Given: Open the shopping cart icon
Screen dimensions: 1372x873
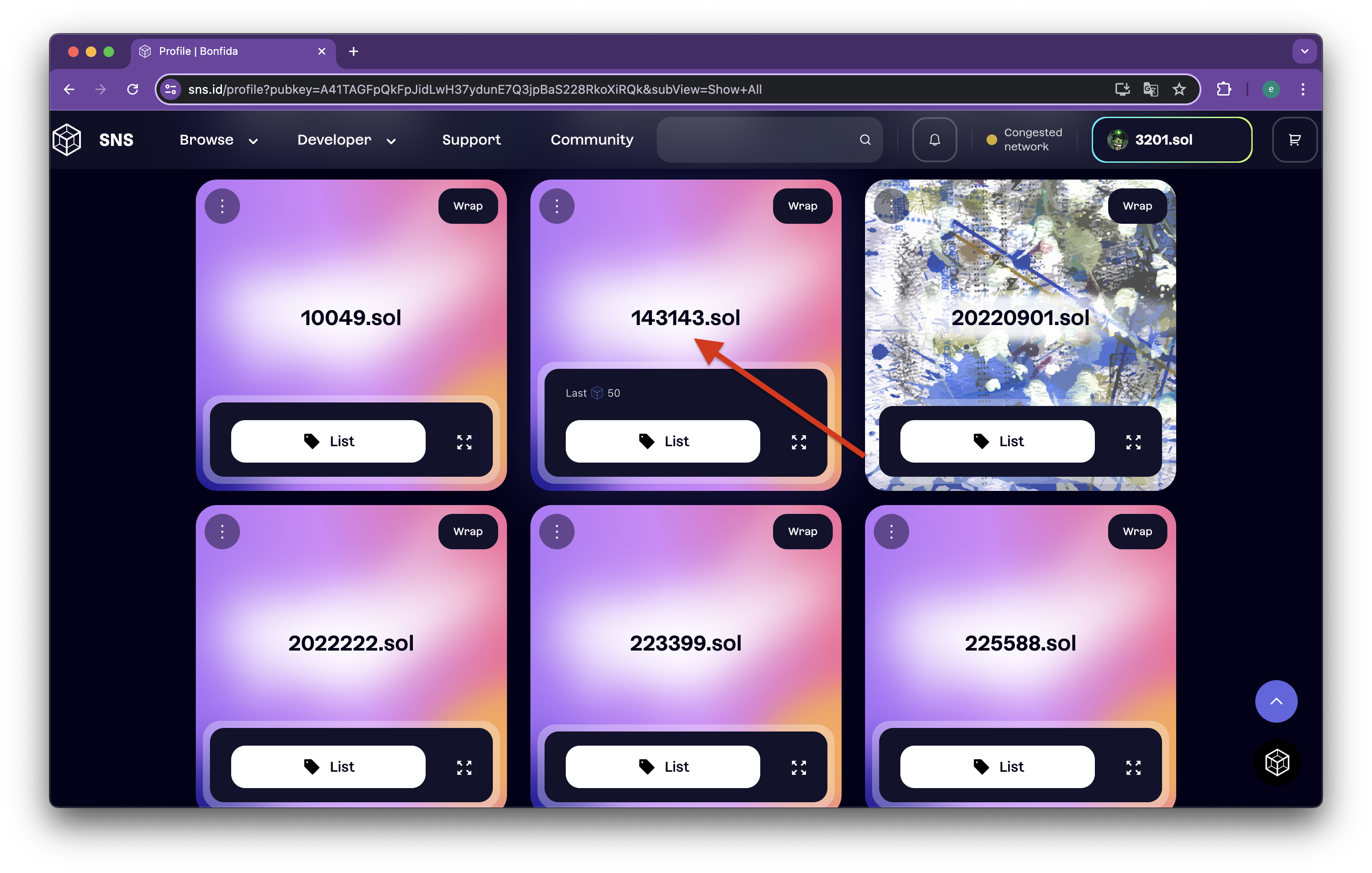Looking at the screenshot, I should point(1295,140).
